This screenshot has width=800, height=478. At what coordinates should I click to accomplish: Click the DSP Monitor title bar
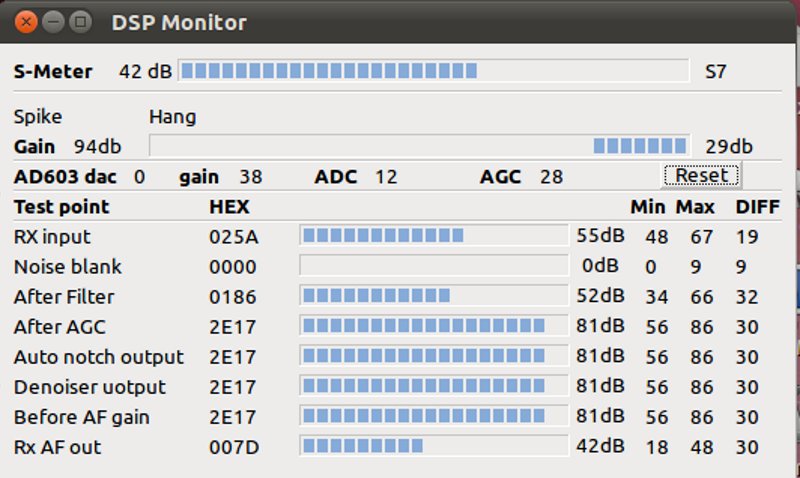[398, 22]
